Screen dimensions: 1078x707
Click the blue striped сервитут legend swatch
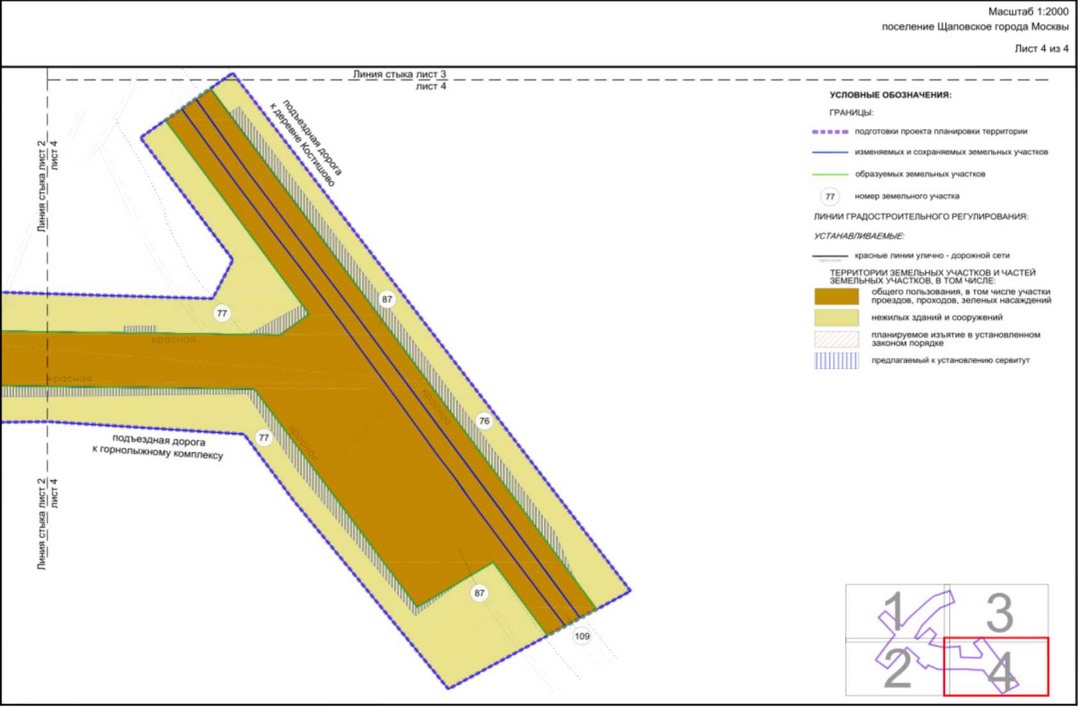[836, 360]
